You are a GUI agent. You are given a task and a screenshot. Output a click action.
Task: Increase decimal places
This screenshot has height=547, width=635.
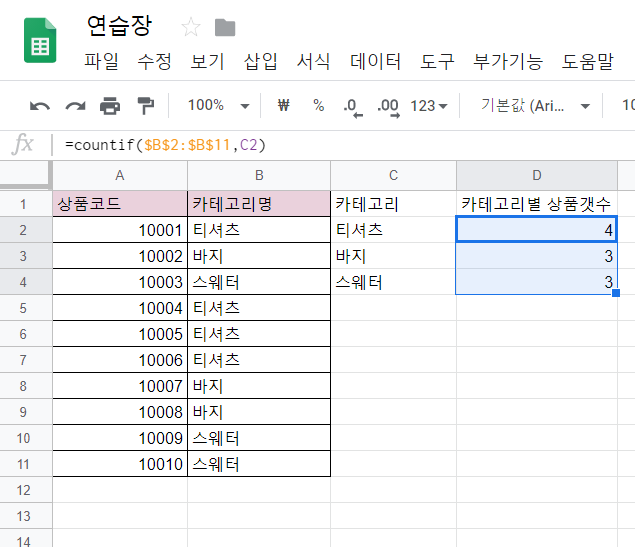pos(388,107)
